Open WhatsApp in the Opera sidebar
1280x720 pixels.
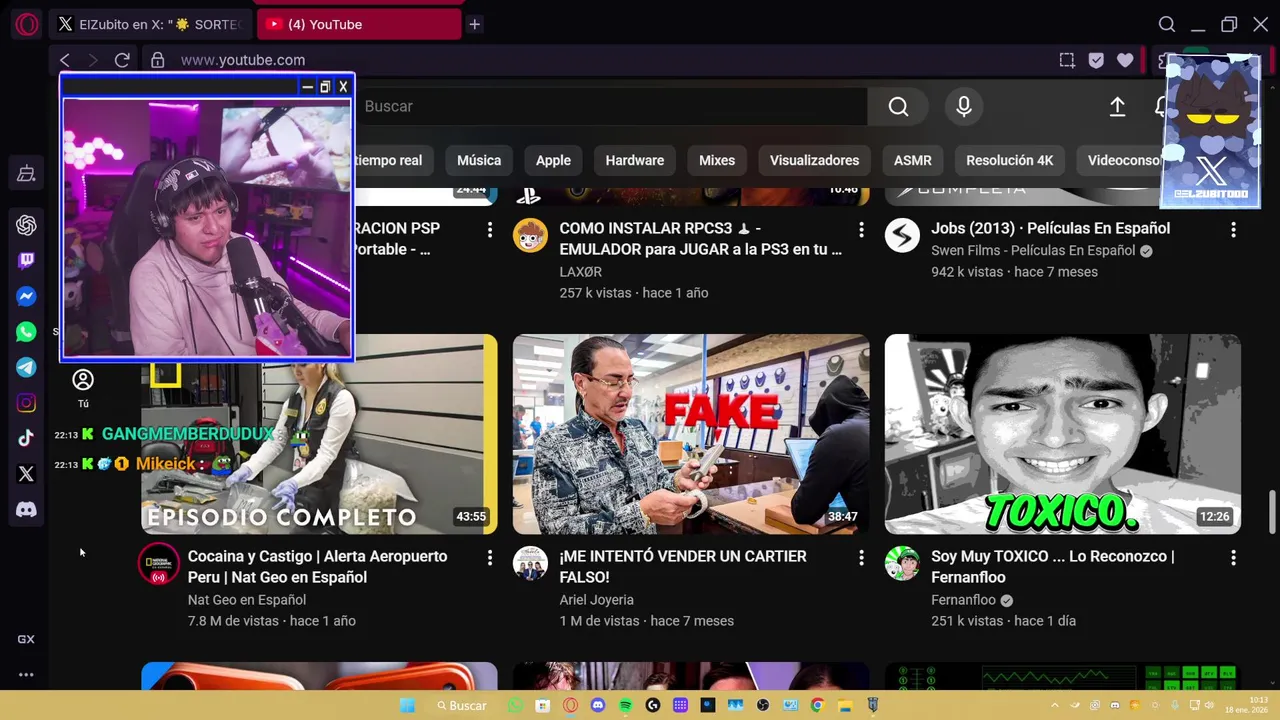click(x=26, y=332)
